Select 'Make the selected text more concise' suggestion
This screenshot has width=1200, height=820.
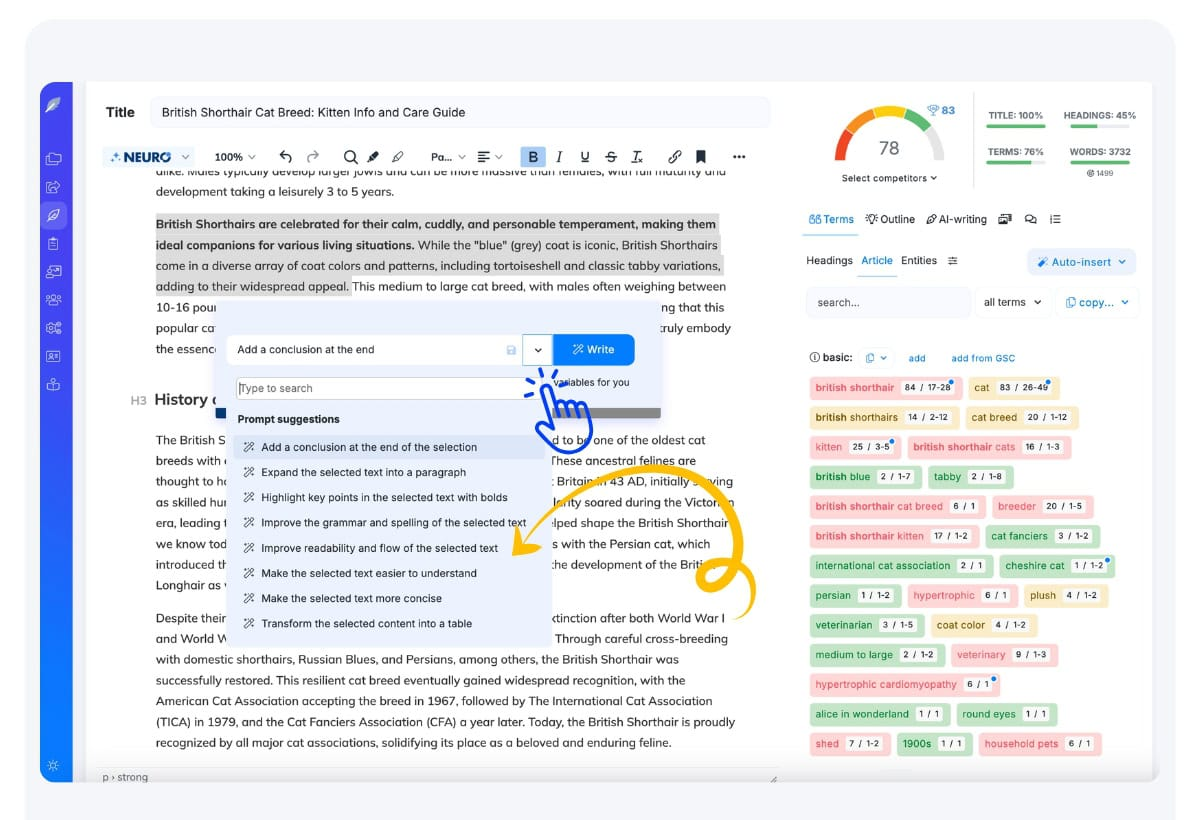351,598
